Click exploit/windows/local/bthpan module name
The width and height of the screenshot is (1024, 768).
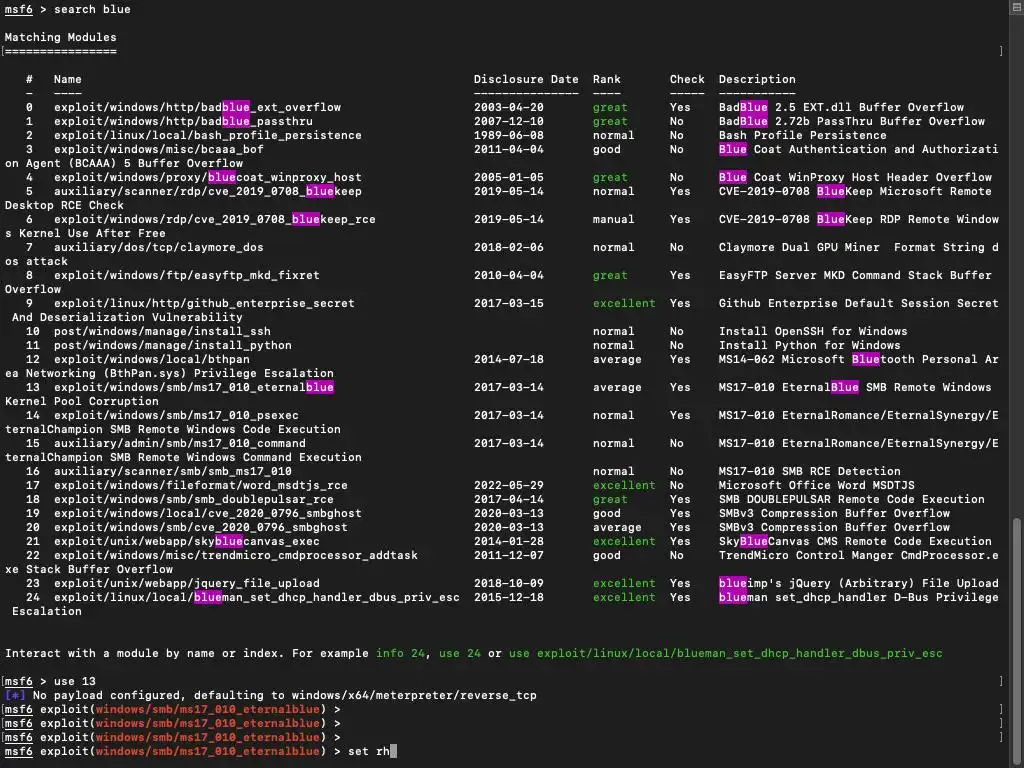152,360
